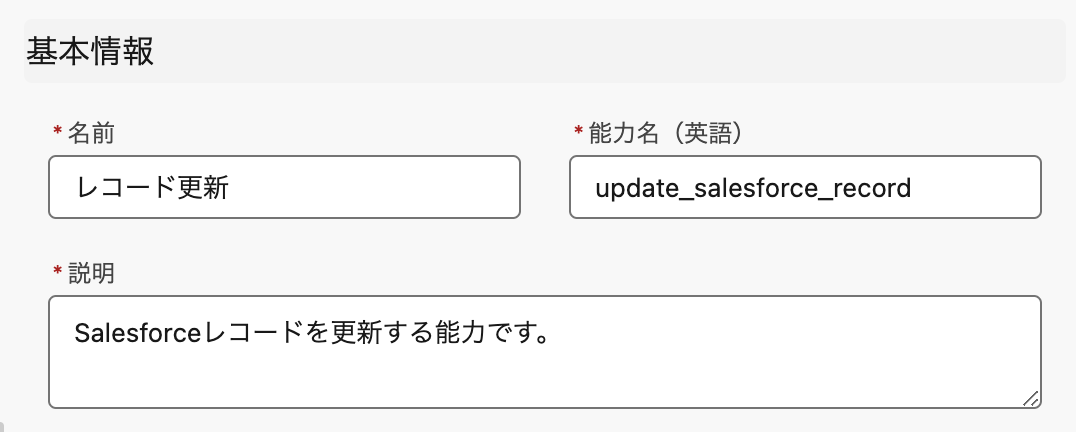
Task: Click the Salesforceレコードを更新する能力です。 sentence
Action: [316, 331]
